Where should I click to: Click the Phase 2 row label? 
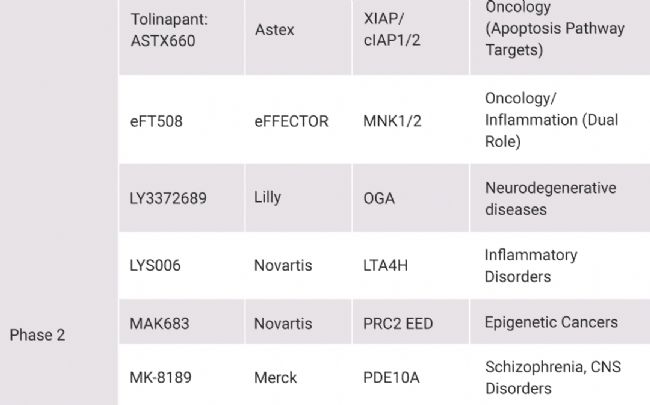point(37,335)
